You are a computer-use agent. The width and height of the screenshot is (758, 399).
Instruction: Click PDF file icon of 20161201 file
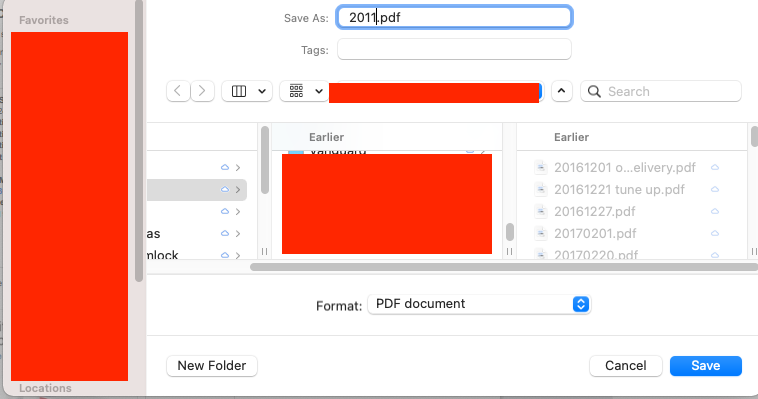[x=541, y=167]
